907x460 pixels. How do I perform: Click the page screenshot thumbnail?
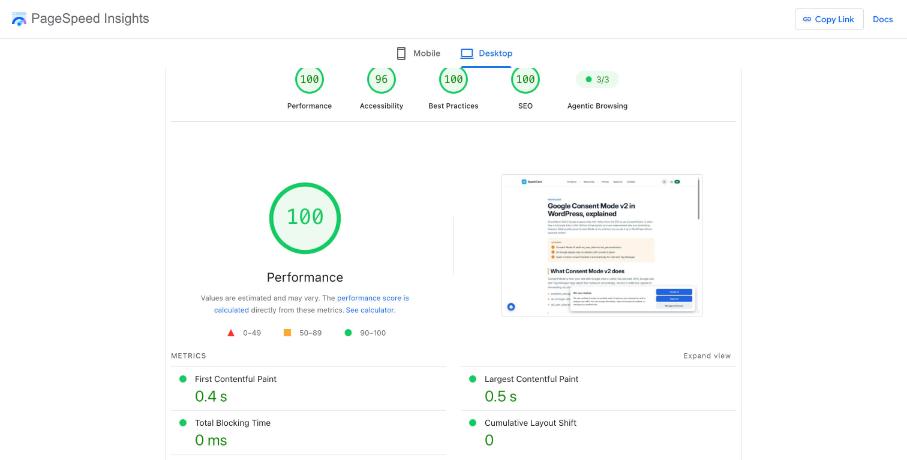(x=602, y=245)
